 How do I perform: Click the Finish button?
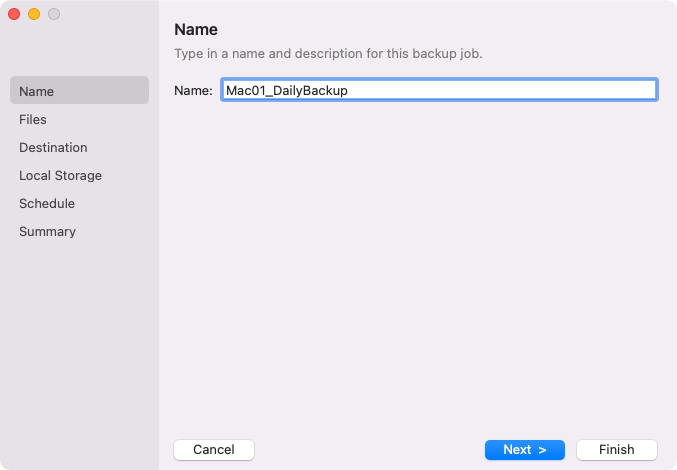[616, 450]
